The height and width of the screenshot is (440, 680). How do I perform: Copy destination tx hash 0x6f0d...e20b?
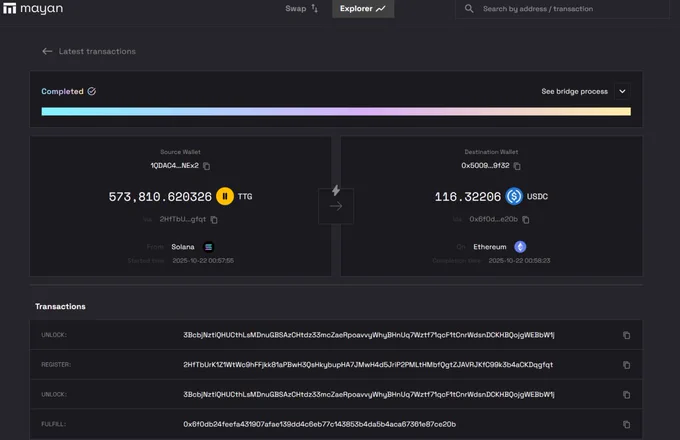[x=526, y=220]
